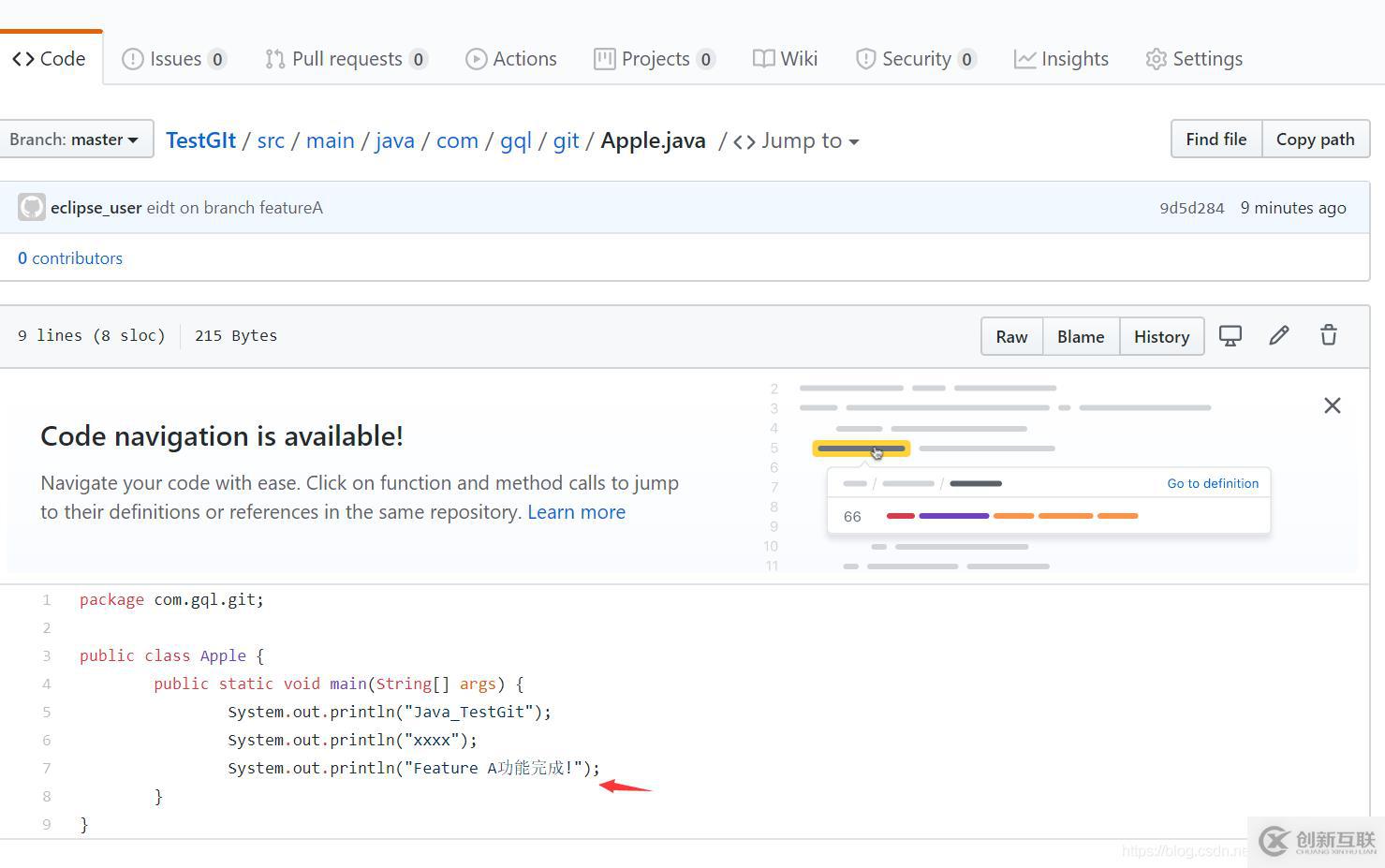Click the Blame button
1385x868 pixels.
(x=1081, y=336)
